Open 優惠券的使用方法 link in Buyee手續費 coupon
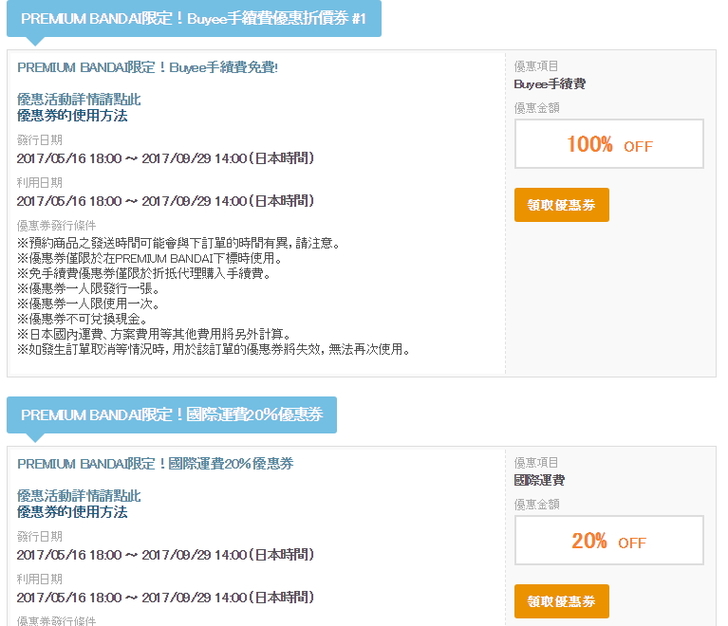Viewport: 728px width, 626px height. click(72, 115)
